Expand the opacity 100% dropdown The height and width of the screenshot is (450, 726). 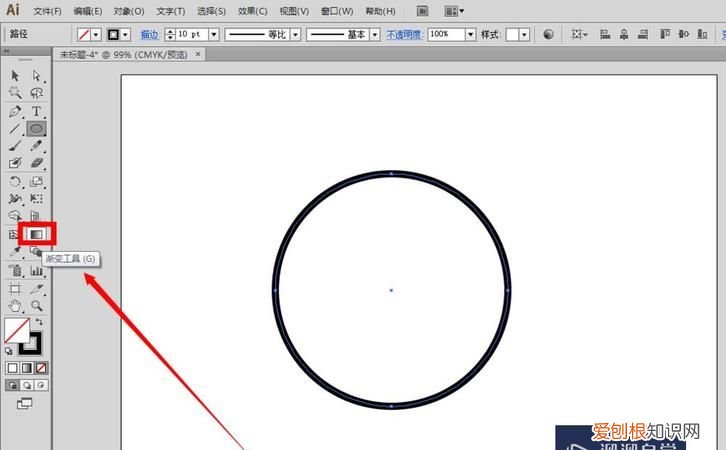tap(470, 34)
